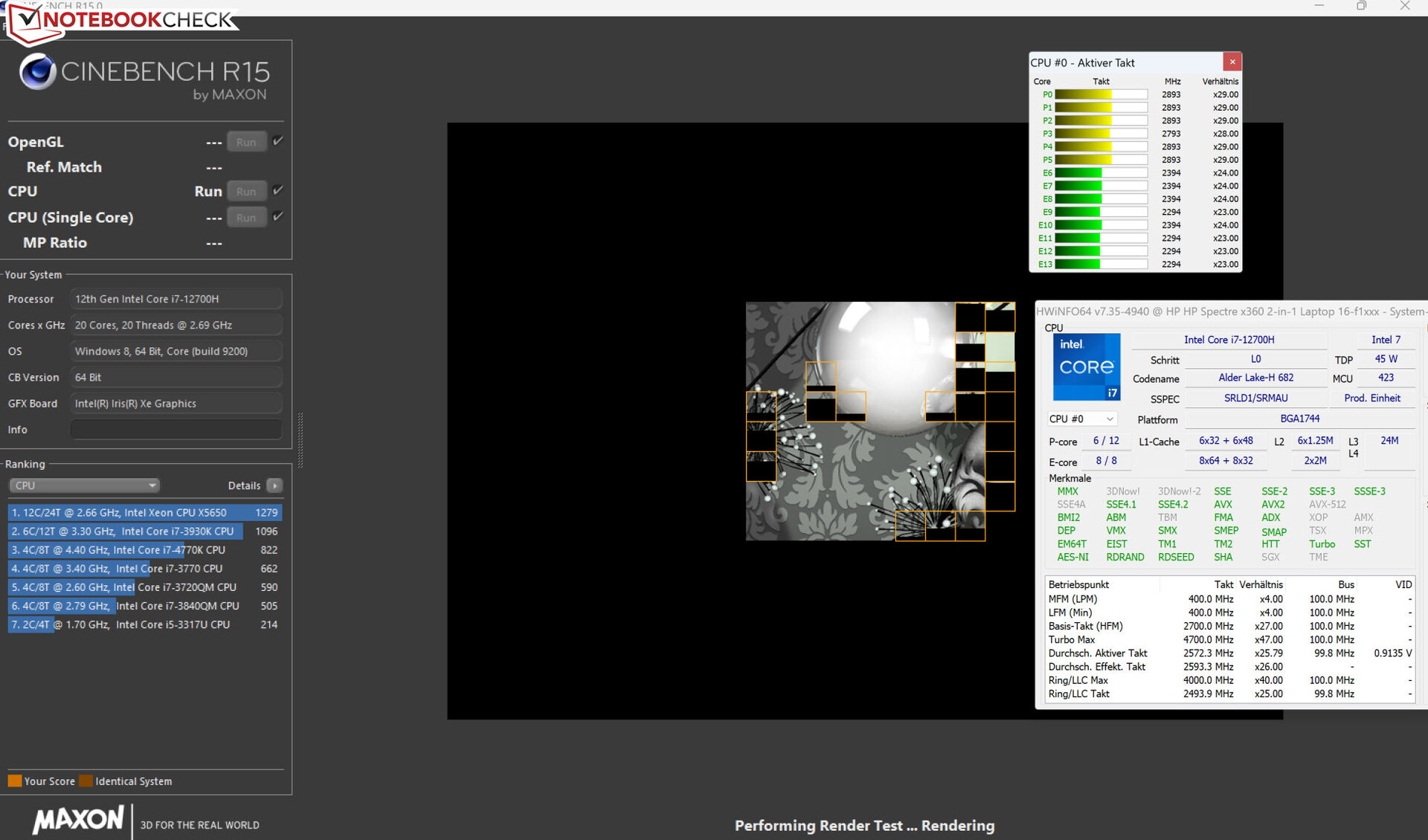This screenshot has height=840, width=1428.
Task: Run the CPU Single Core benchmark
Action: coord(246,217)
